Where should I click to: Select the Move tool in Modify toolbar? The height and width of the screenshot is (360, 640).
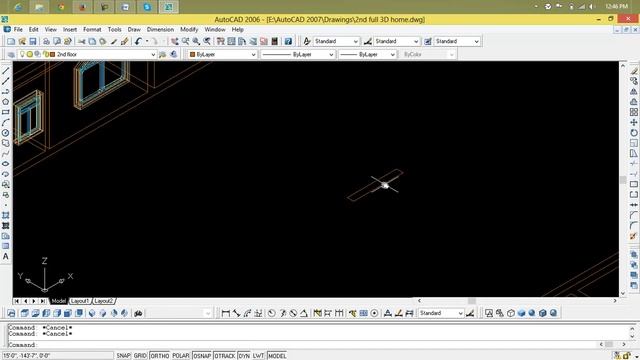[633, 122]
